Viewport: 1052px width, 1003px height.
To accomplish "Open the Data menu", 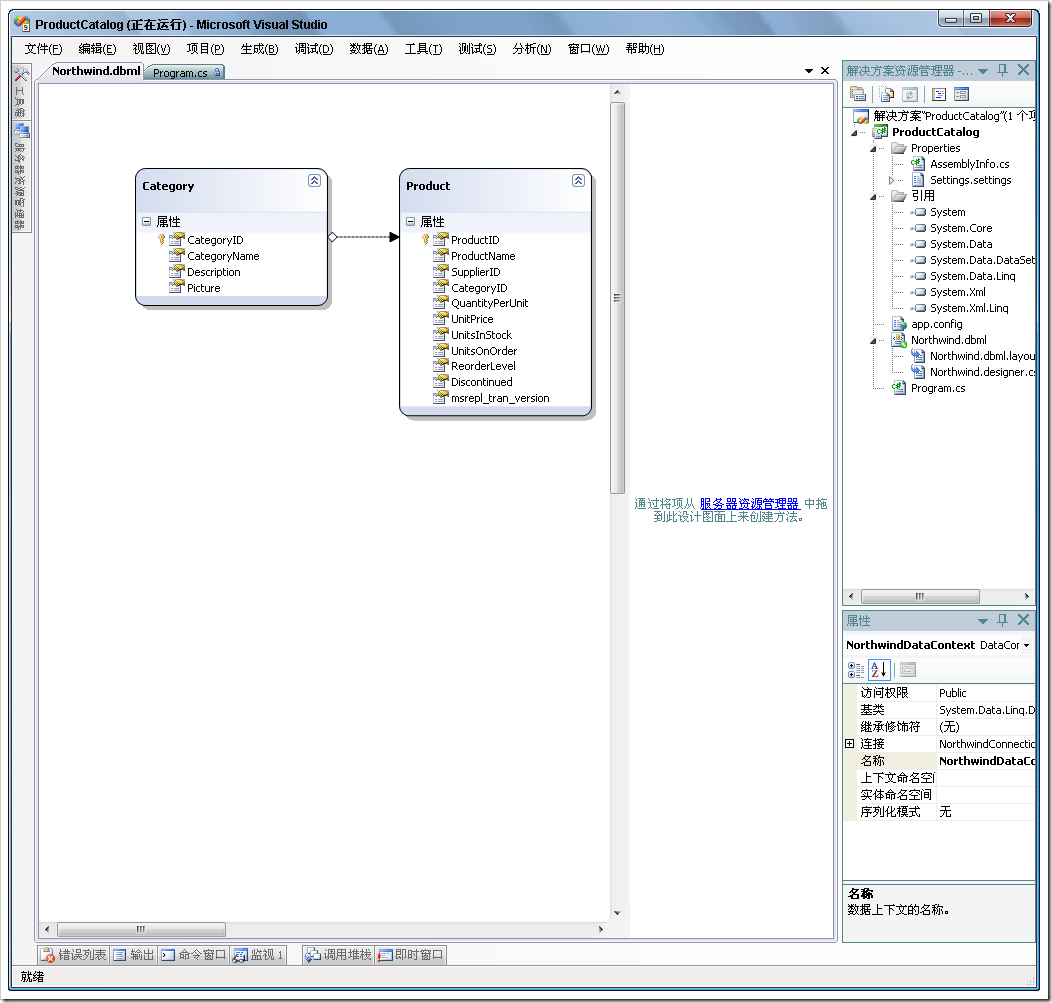I will click(369, 49).
